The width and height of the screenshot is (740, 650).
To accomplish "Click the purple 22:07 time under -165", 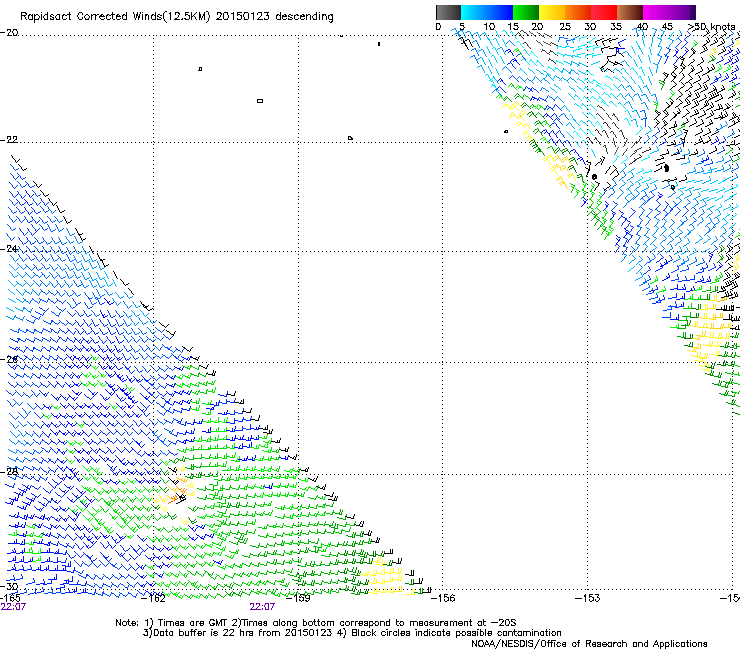I will [13, 607].
